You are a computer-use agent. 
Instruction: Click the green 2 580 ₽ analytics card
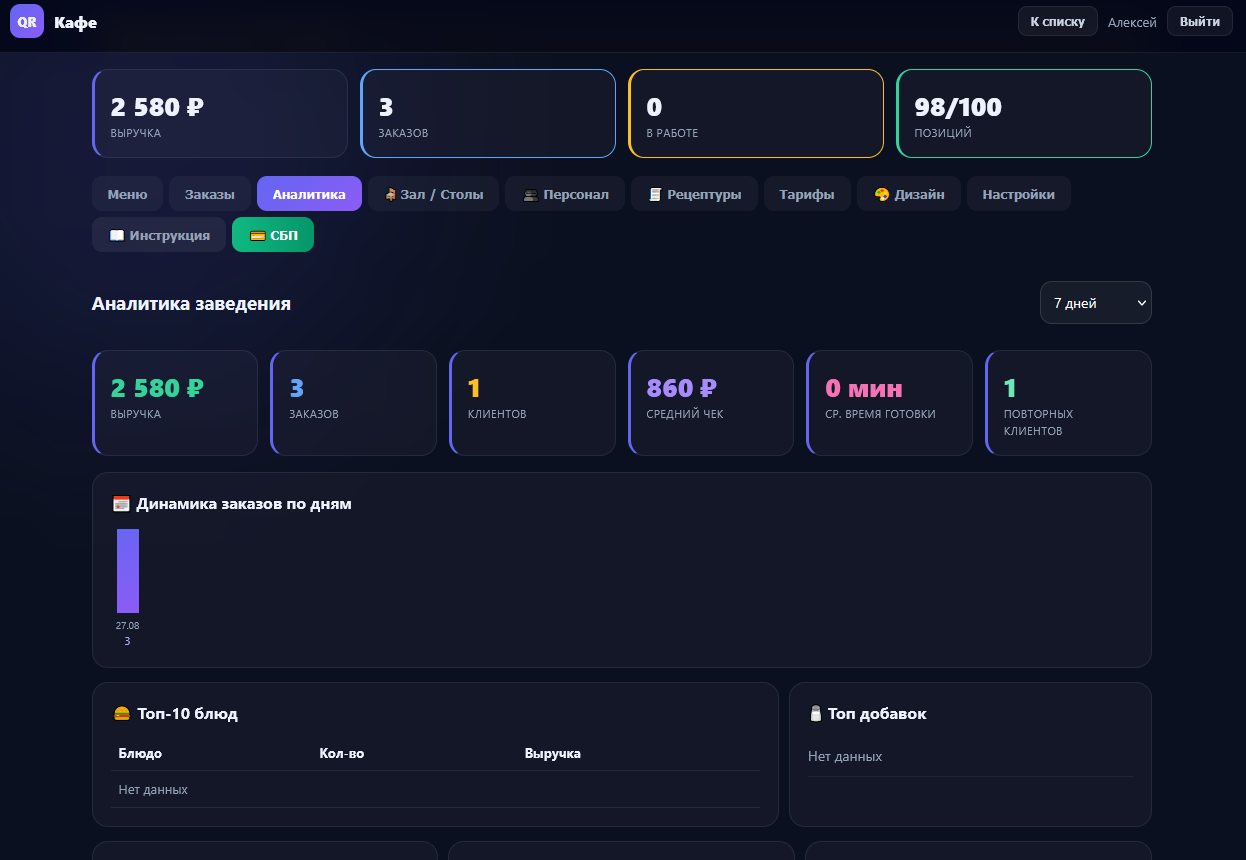[175, 403]
